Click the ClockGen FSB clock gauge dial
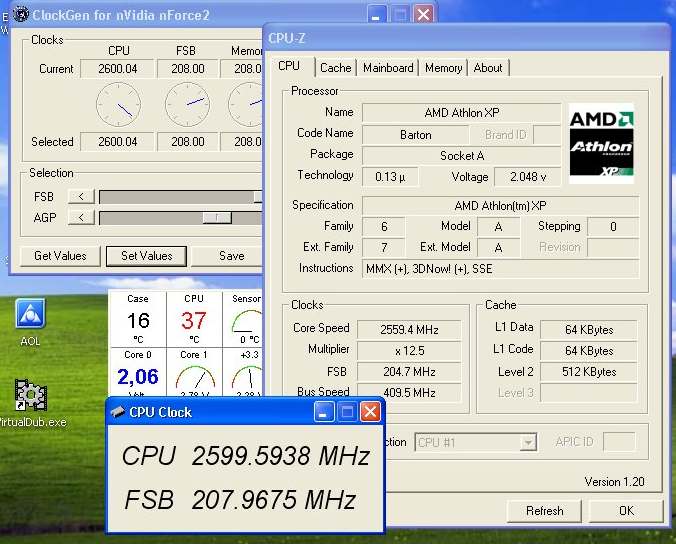The image size is (676, 544). click(x=187, y=104)
